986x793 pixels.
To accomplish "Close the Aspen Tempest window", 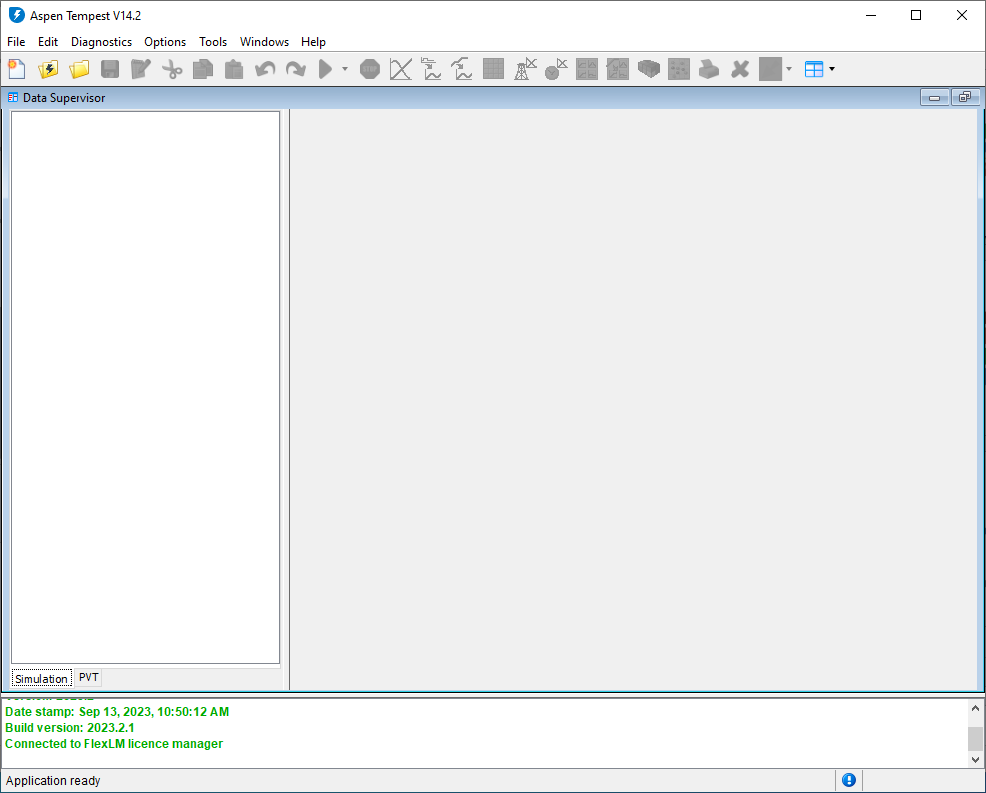I will point(962,15).
